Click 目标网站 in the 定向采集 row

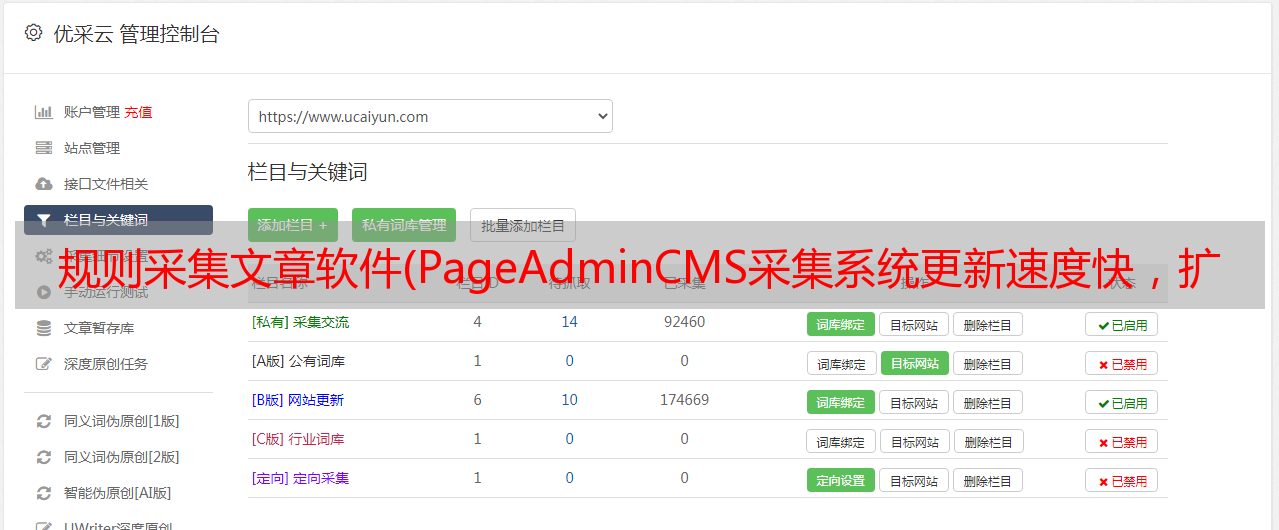tap(914, 480)
